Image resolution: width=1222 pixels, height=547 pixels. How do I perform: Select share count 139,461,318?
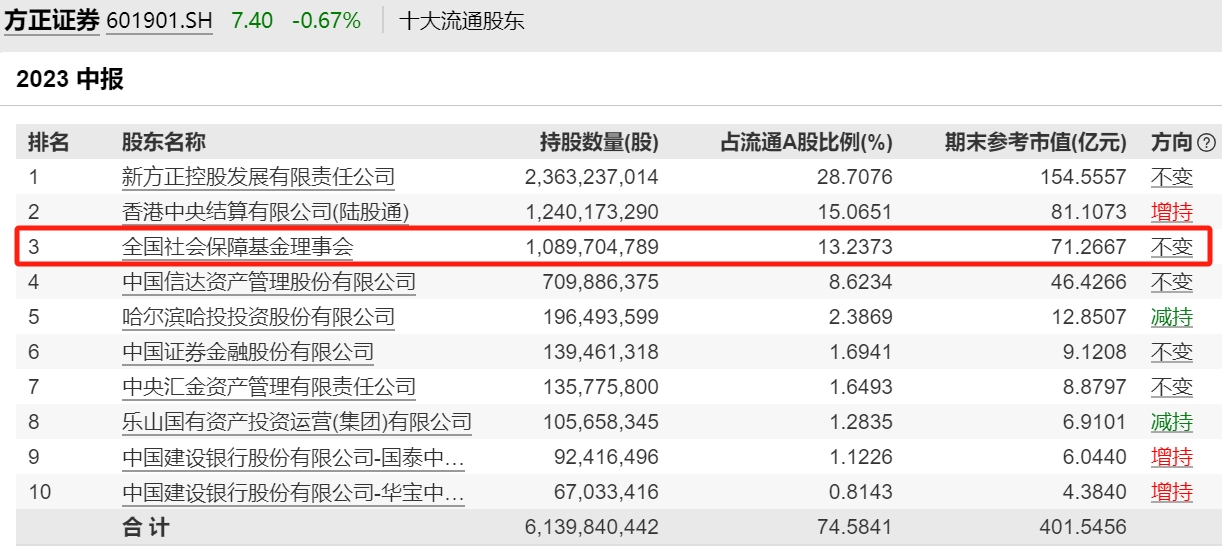tap(601, 353)
